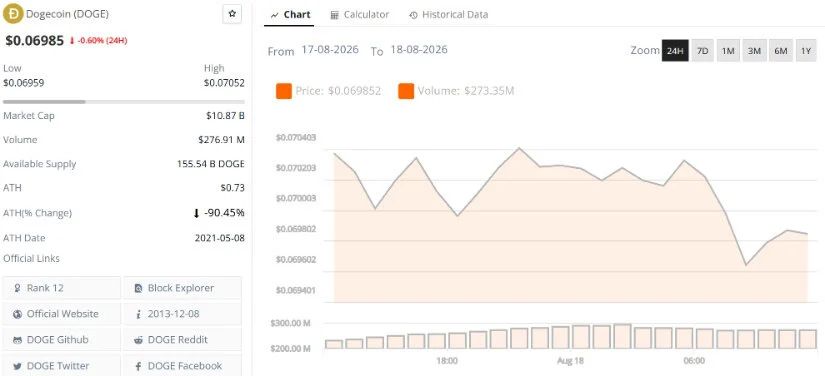Viewport: 825px width, 376px height.
Task: Click the Market Cap value $10.87 B
Action: pos(225,115)
